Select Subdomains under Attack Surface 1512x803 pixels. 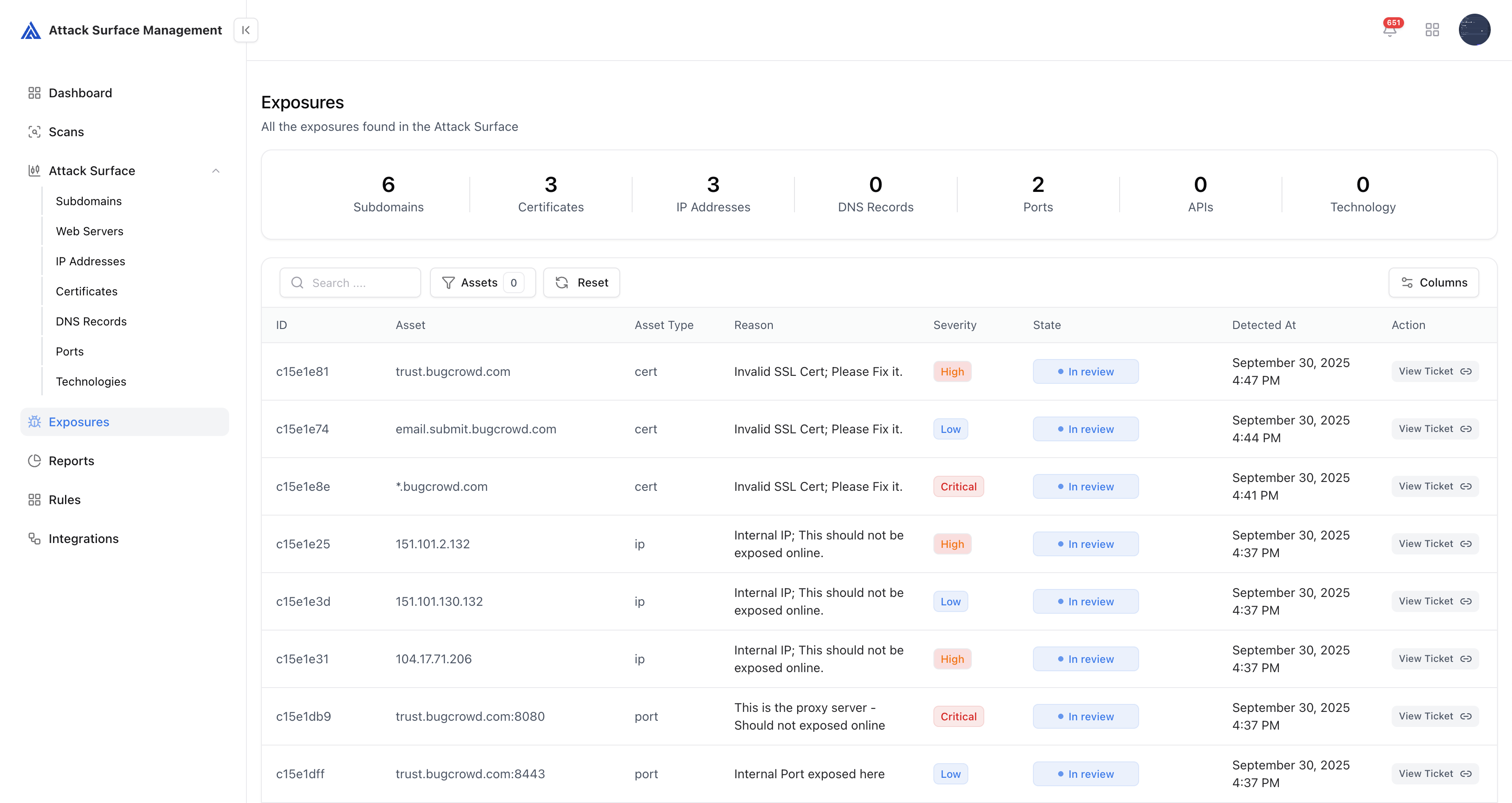click(x=88, y=201)
